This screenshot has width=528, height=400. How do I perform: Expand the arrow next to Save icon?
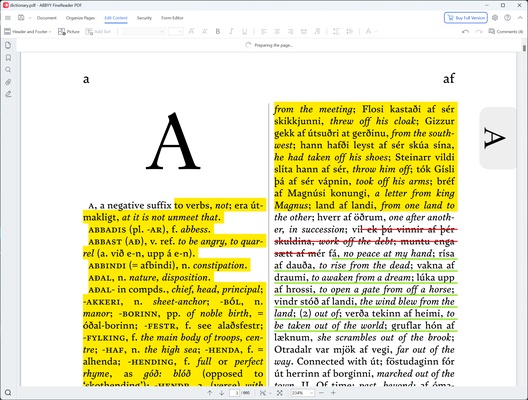pos(30,18)
